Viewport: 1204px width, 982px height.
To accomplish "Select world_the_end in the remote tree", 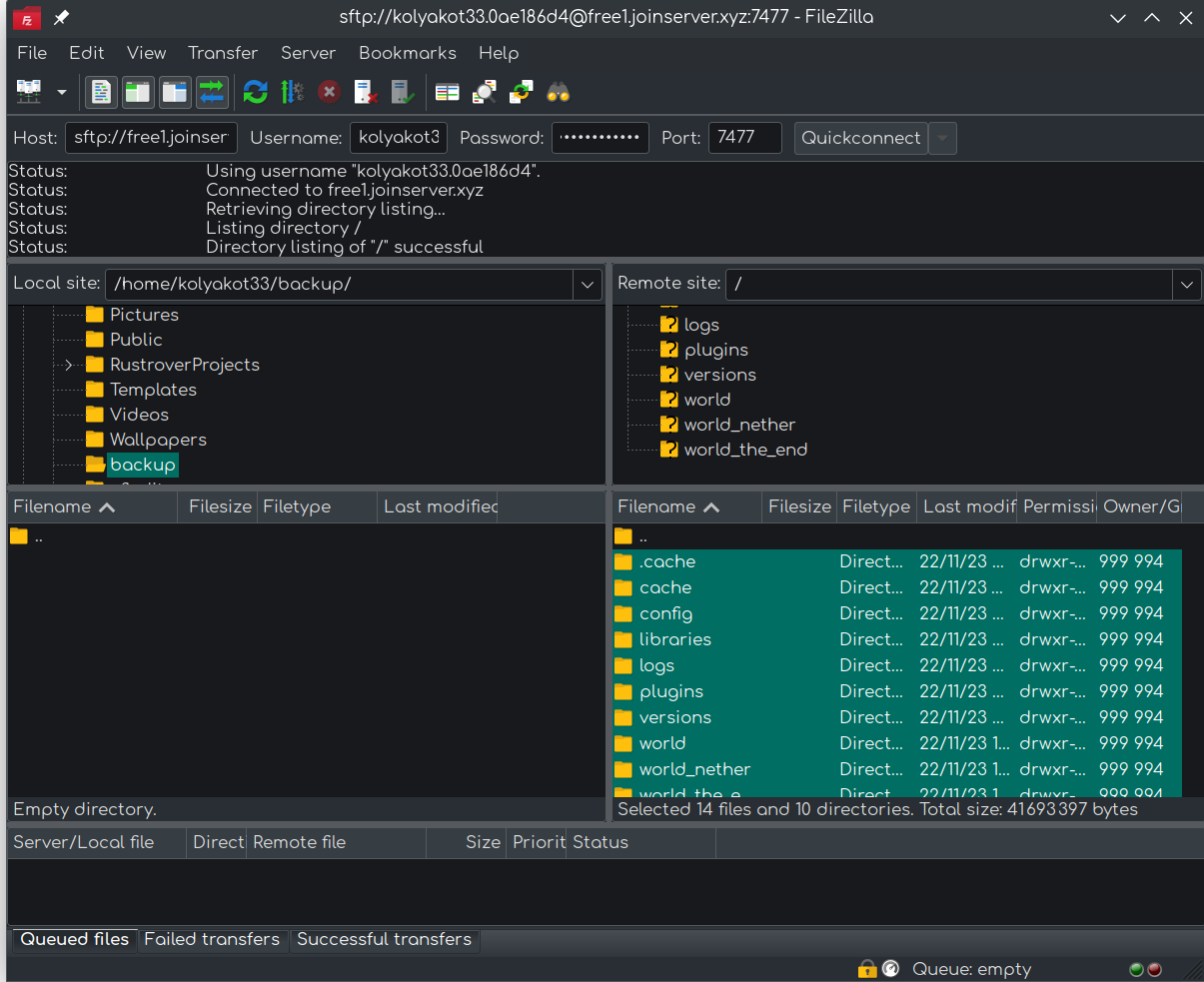I will (x=745, y=450).
